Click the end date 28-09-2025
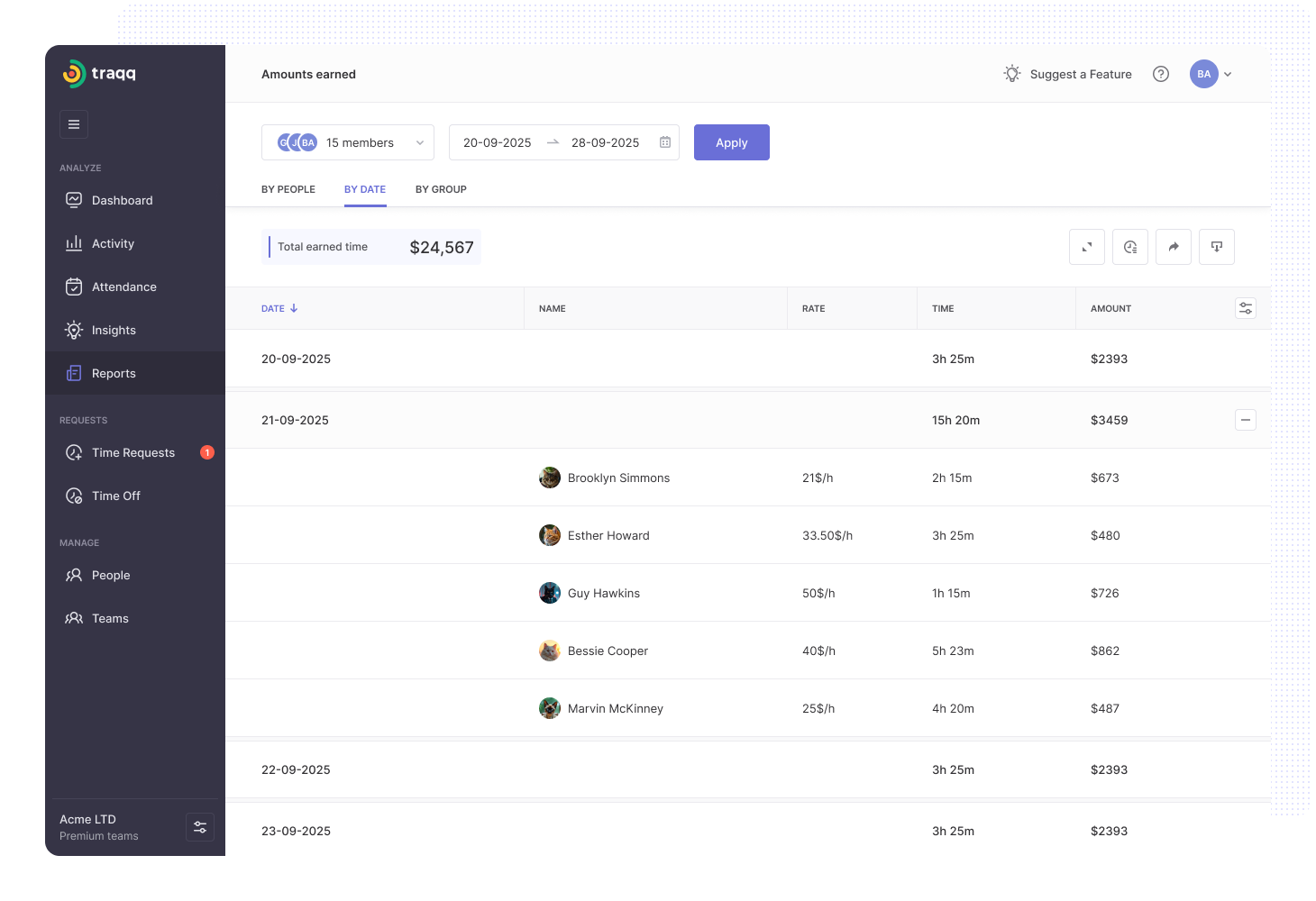The height and width of the screenshot is (901, 1316). (605, 142)
